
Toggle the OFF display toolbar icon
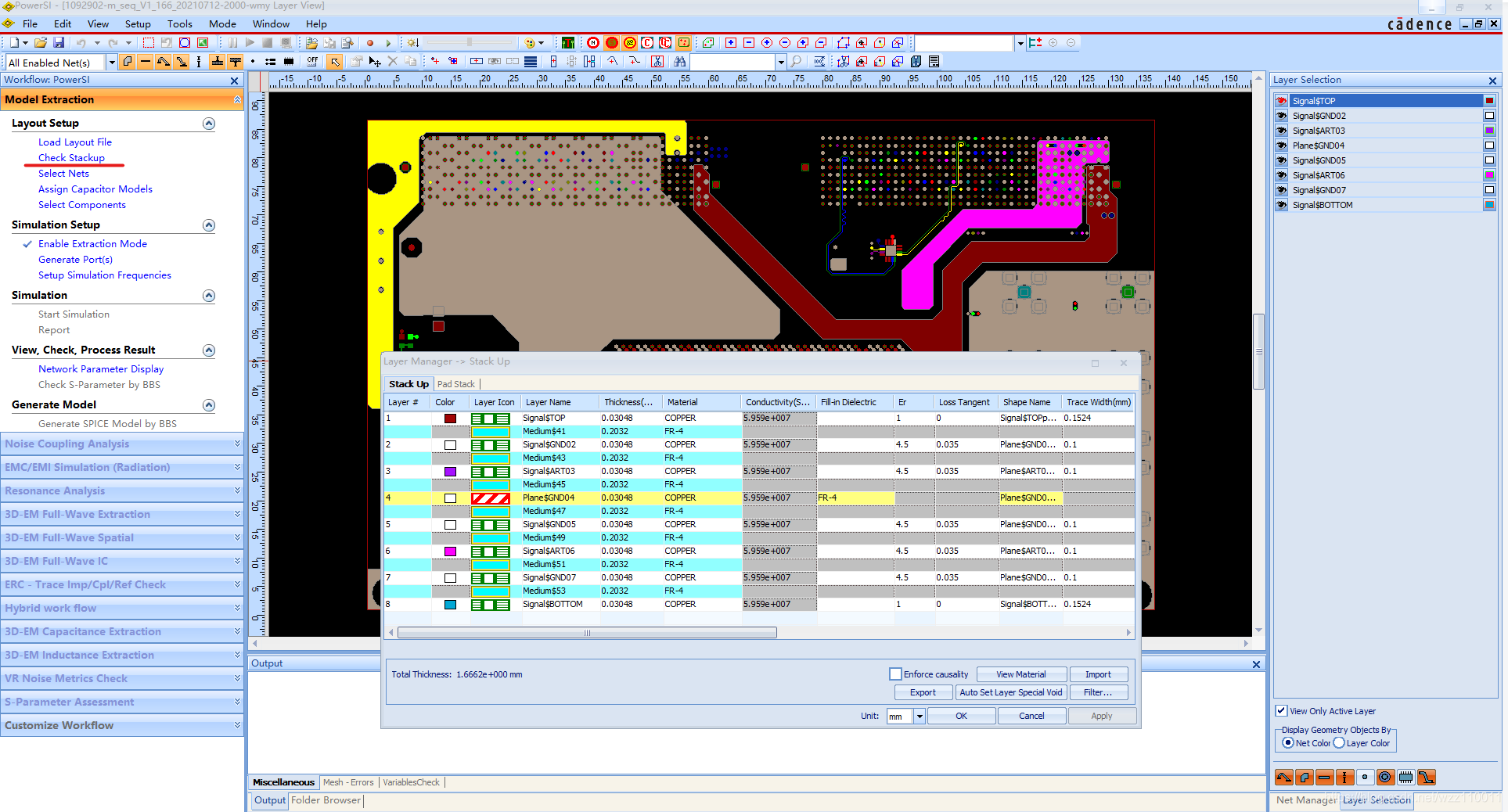tap(312, 61)
